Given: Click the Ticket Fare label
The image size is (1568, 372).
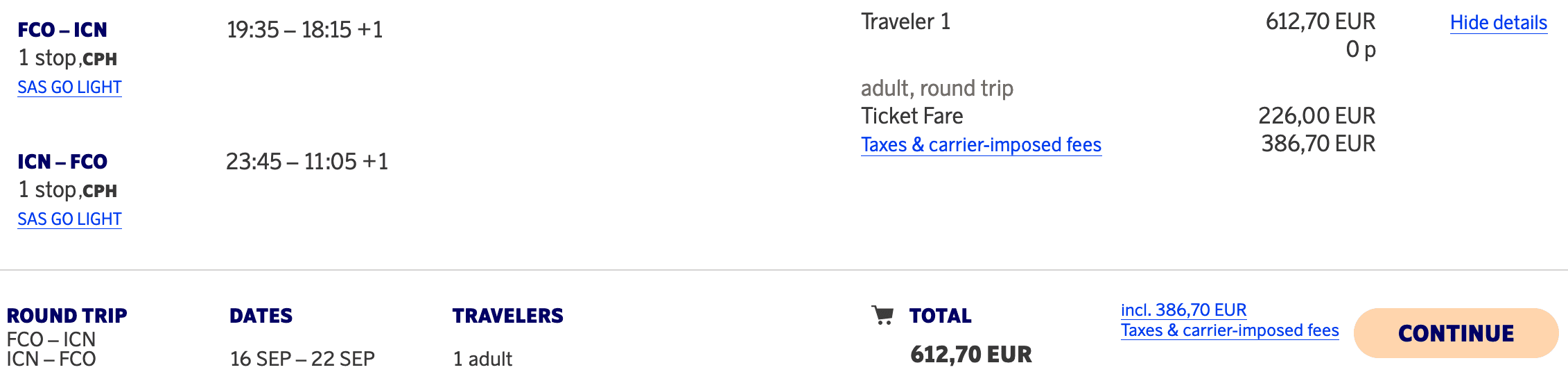Looking at the screenshot, I should (912, 116).
